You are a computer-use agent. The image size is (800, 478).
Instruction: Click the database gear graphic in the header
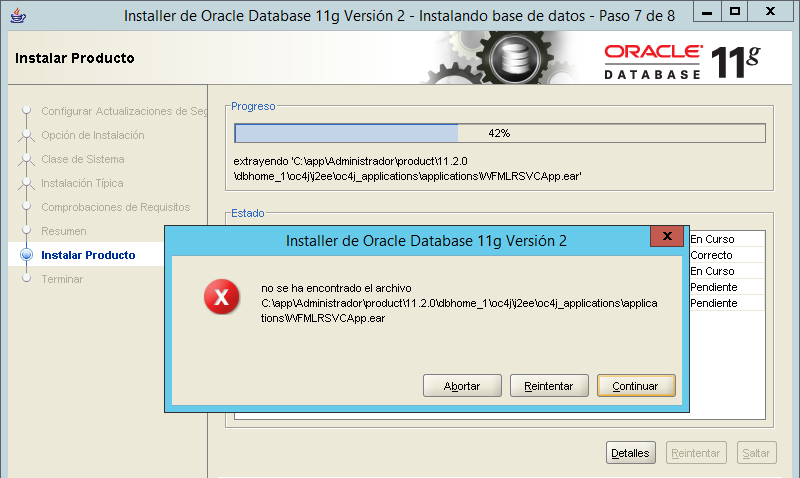(x=515, y=58)
